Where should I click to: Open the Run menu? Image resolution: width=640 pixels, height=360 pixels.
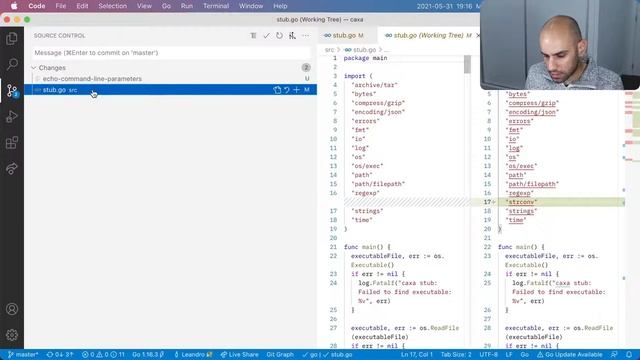tap(187, 6)
